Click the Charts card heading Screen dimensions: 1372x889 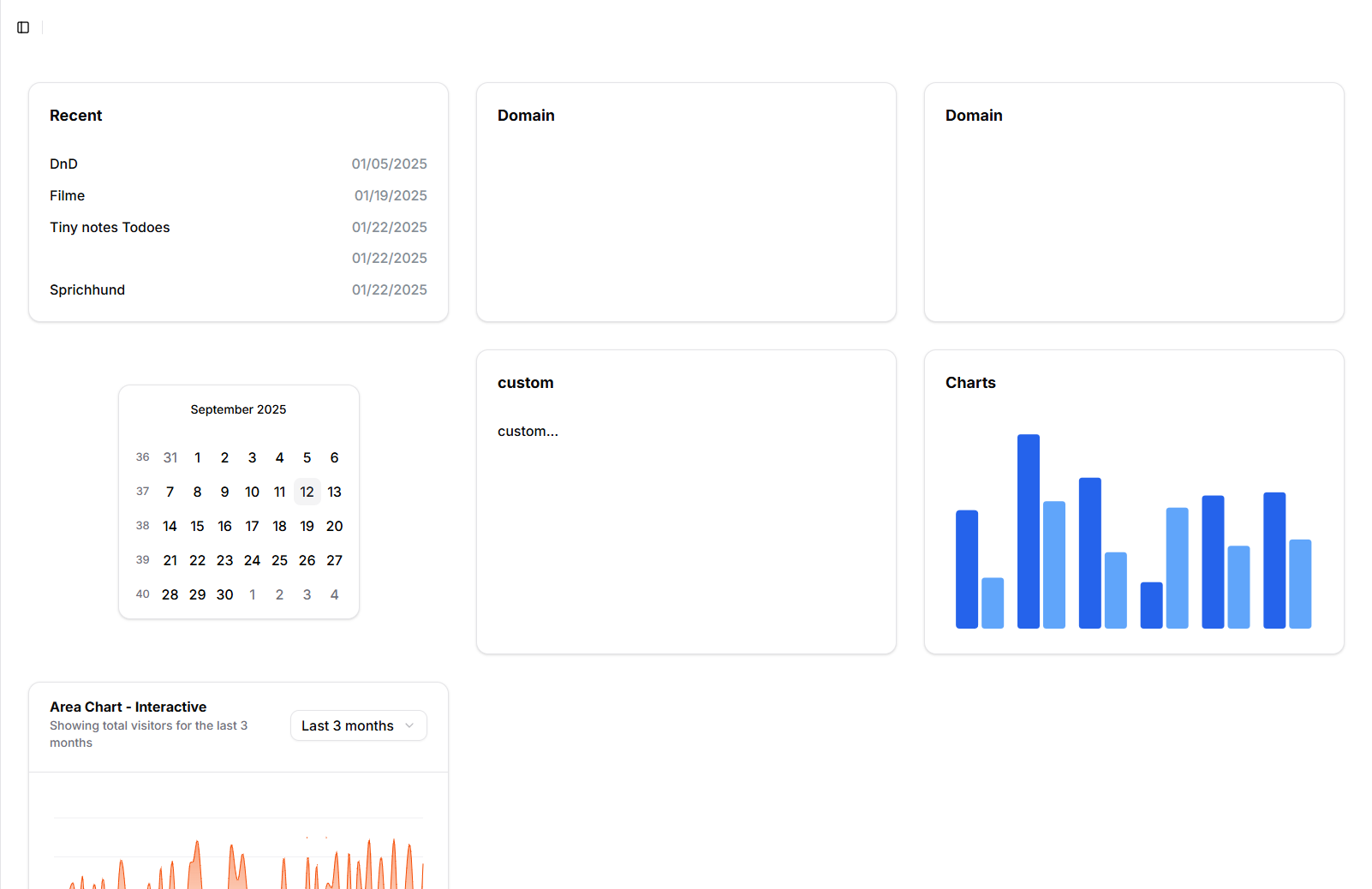[970, 383]
